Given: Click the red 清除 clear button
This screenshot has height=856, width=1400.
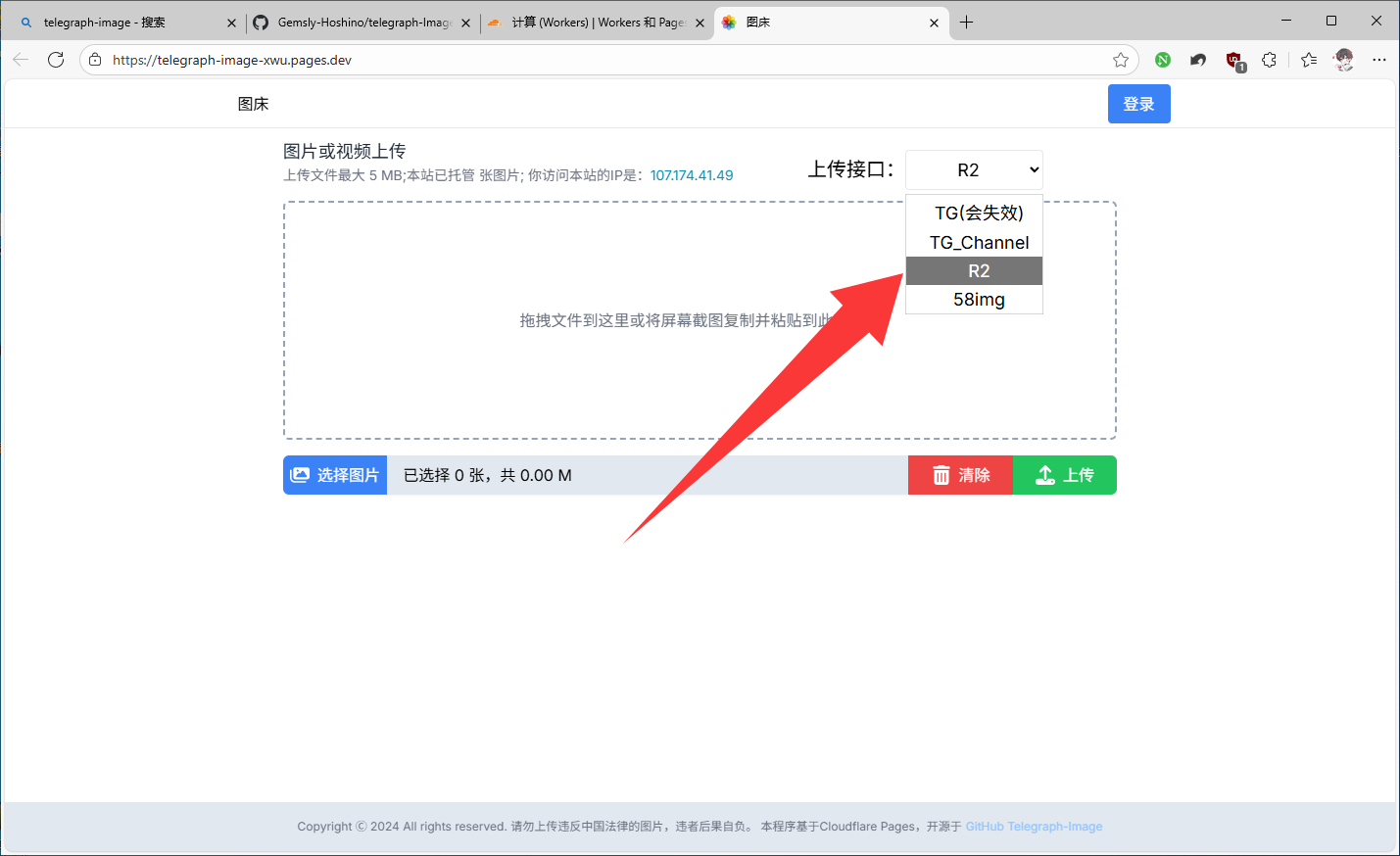Looking at the screenshot, I should [x=960, y=475].
